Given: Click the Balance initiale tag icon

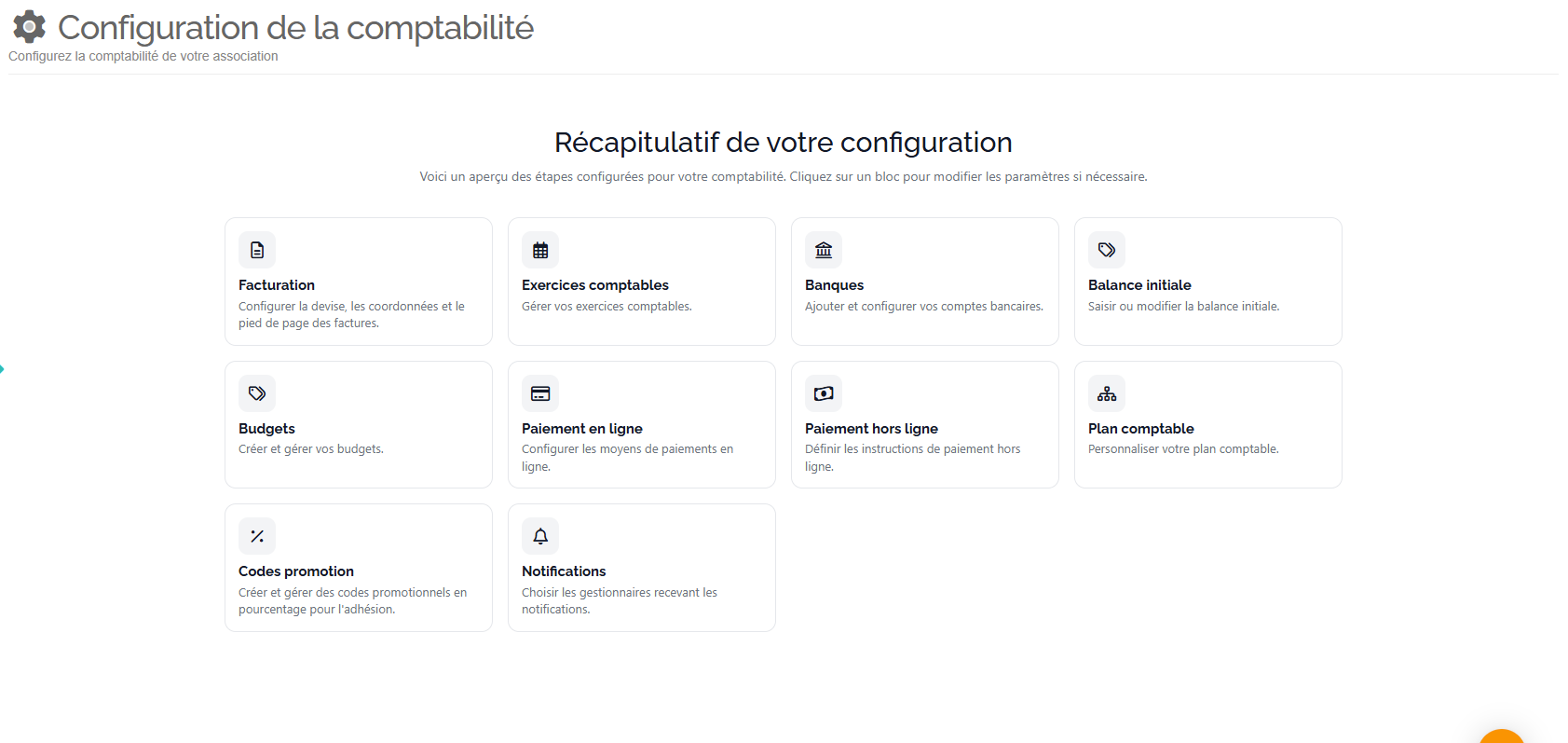Looking at the screenshot, I should click(1107, 250).
